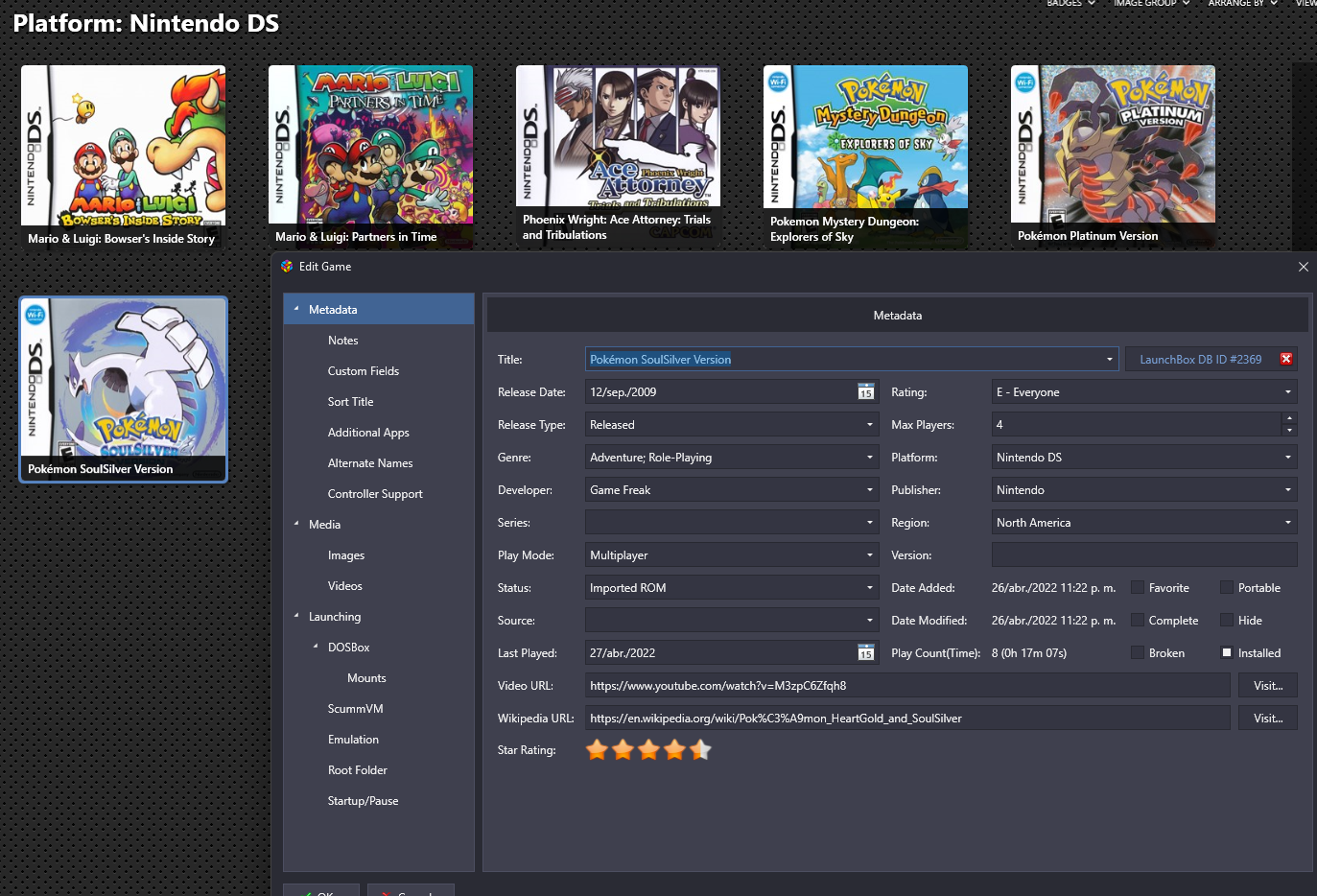Open the Title dropdown arrow
This screenshot has width=1317, height=896.
coord(1110,360)
